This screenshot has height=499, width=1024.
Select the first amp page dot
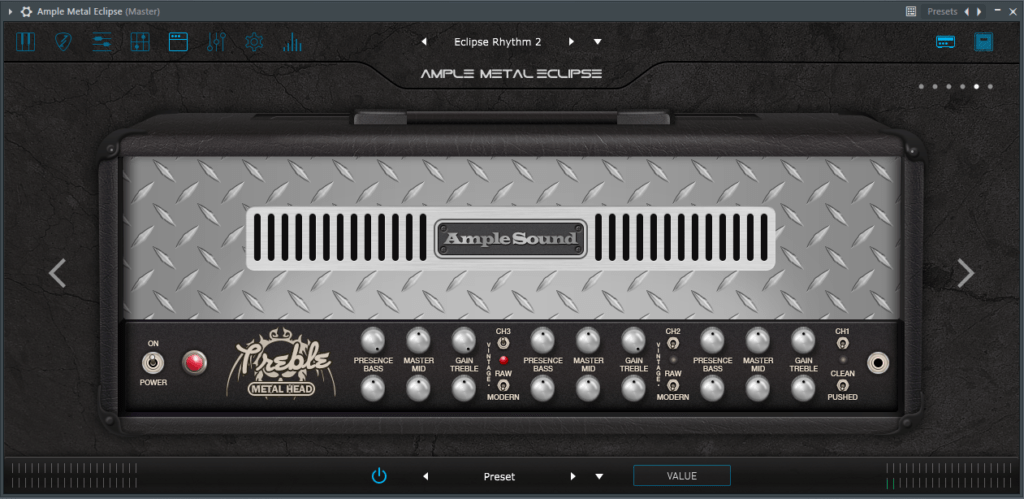(921, 86)
